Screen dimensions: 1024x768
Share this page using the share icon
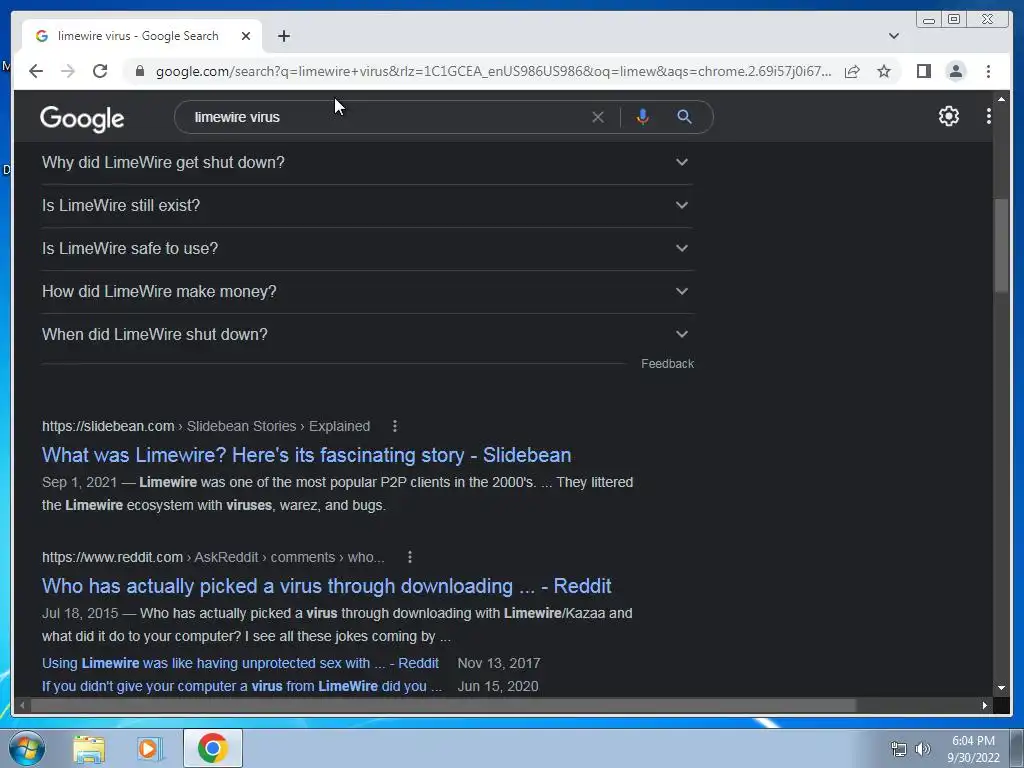[x=852, y=71]
